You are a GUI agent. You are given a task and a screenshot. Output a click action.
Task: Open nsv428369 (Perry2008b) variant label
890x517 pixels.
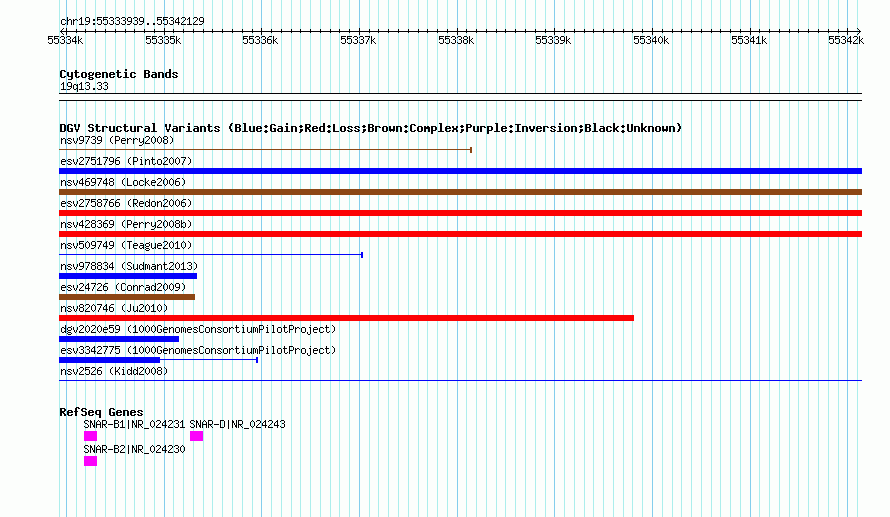point(126,224)
